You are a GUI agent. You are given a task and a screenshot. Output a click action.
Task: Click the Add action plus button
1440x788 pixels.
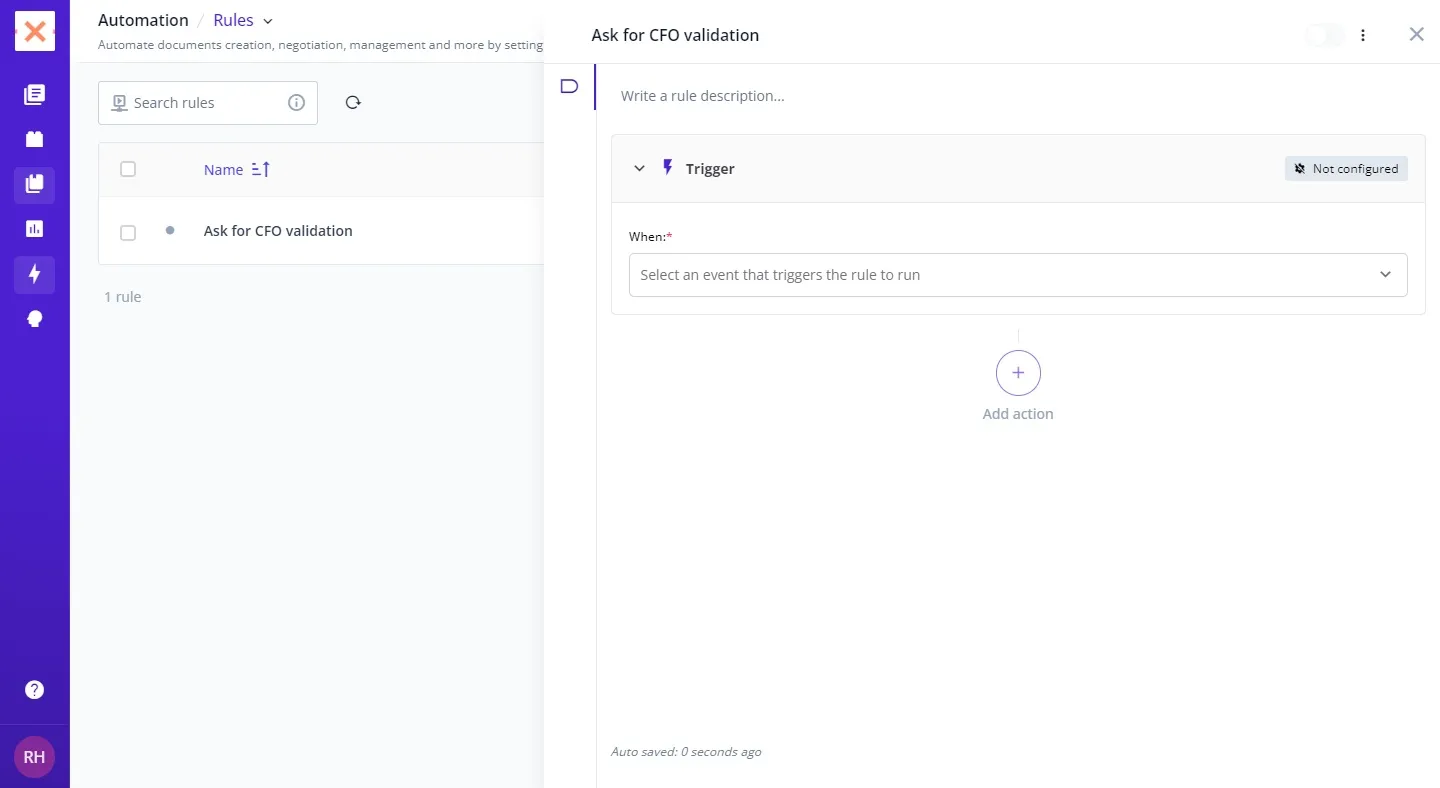[1018, 373]
